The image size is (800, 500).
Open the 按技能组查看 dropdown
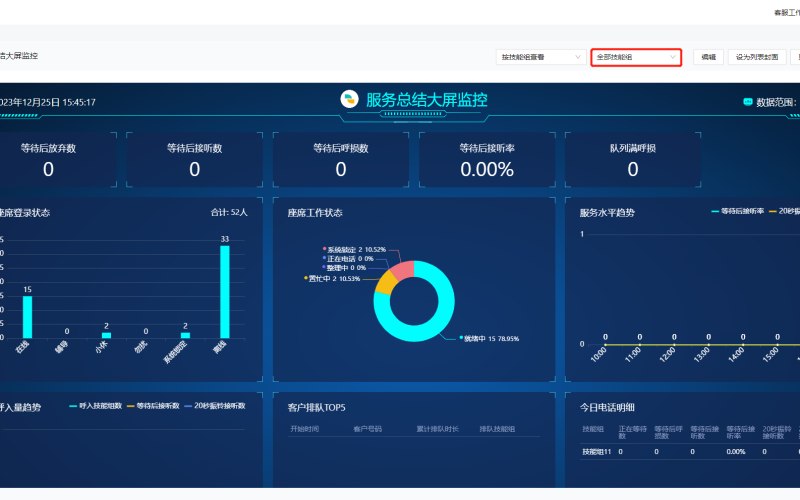point(540,57)
